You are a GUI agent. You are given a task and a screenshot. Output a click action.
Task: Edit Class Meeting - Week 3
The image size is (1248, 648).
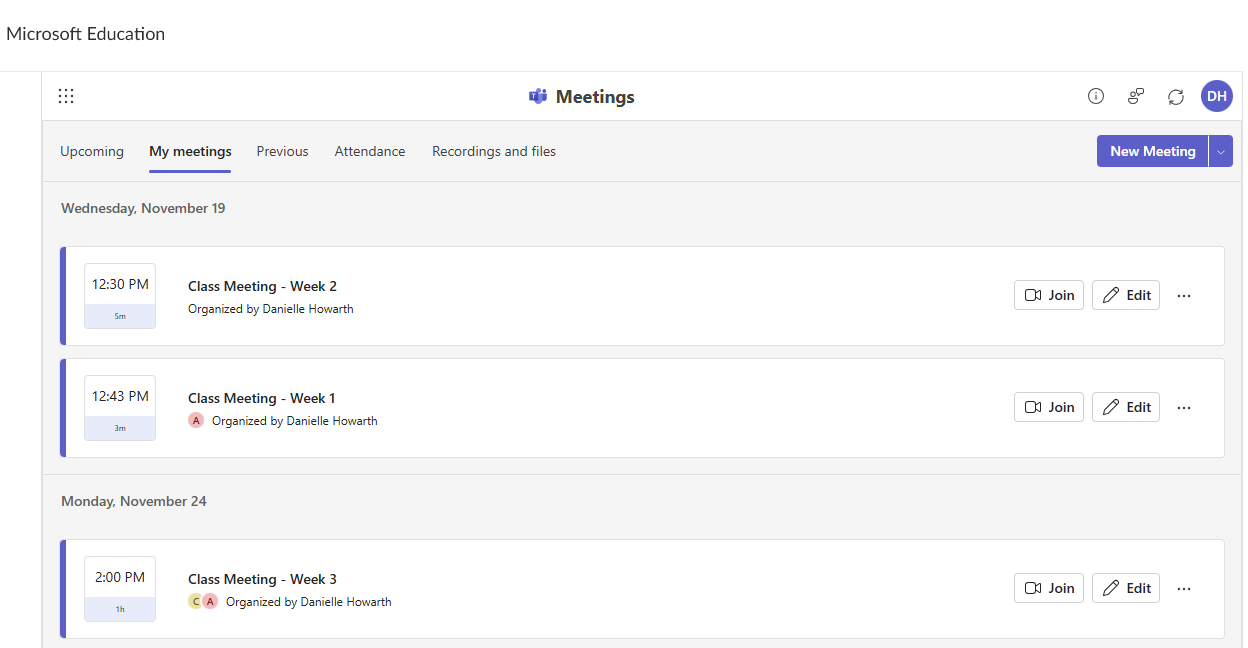click(1126, 588)
